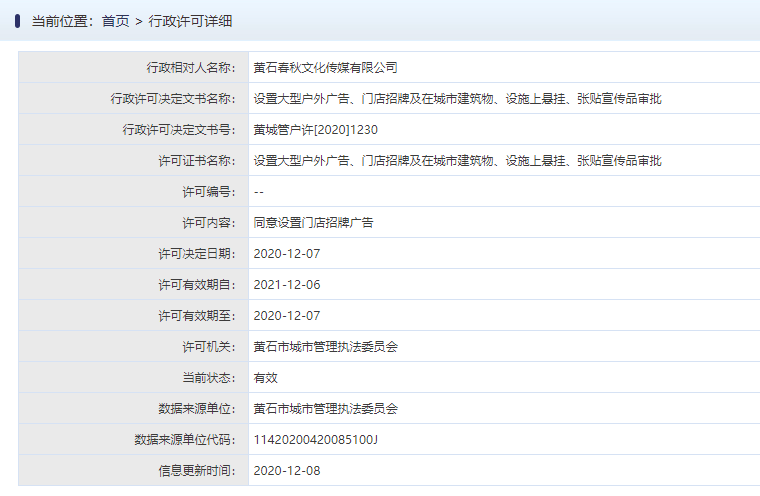Screen dimensions: 760x496
Task: Click the 信息更新时间 label
Action: coord(197,471)
